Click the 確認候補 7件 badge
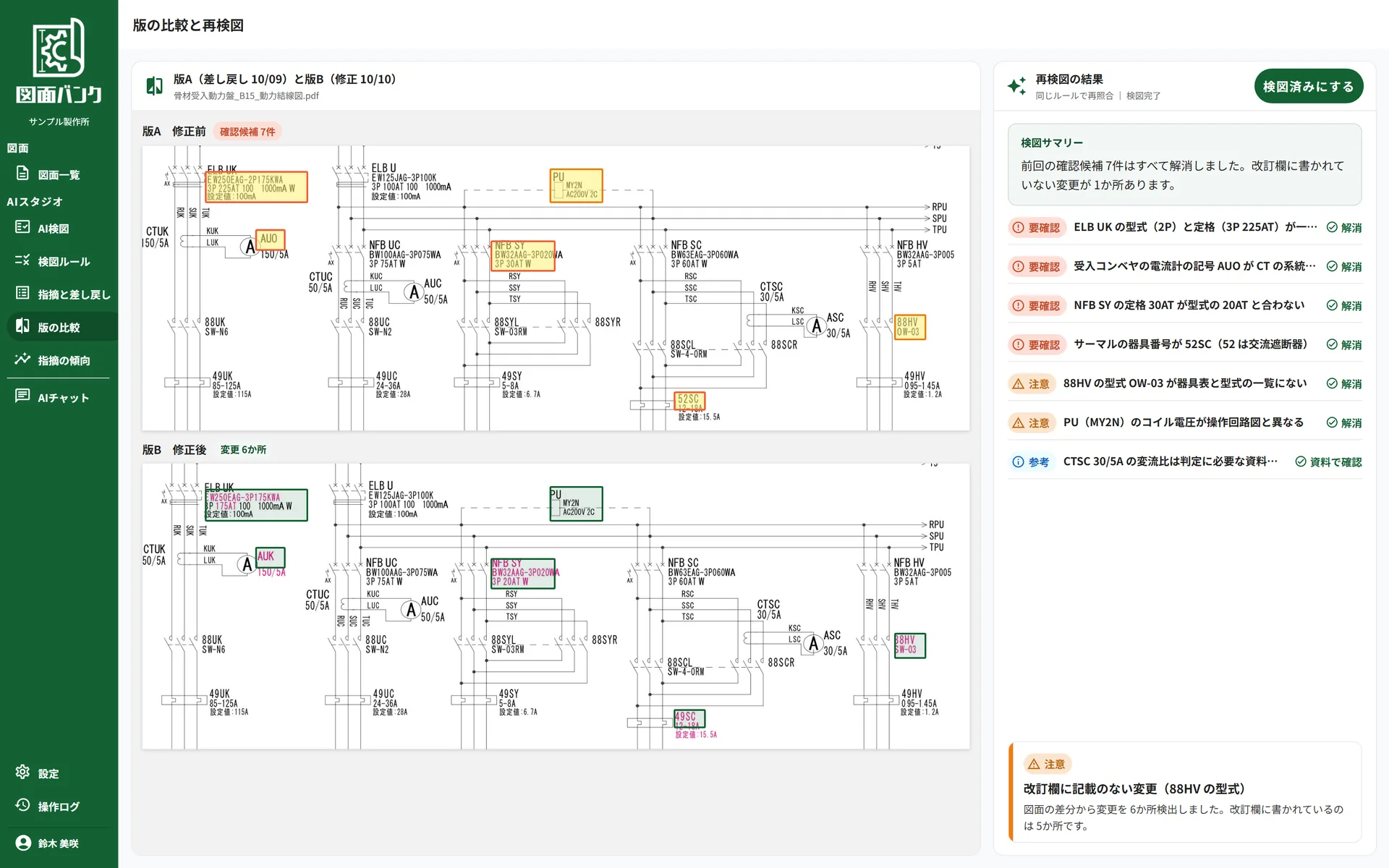 point(247,132)
